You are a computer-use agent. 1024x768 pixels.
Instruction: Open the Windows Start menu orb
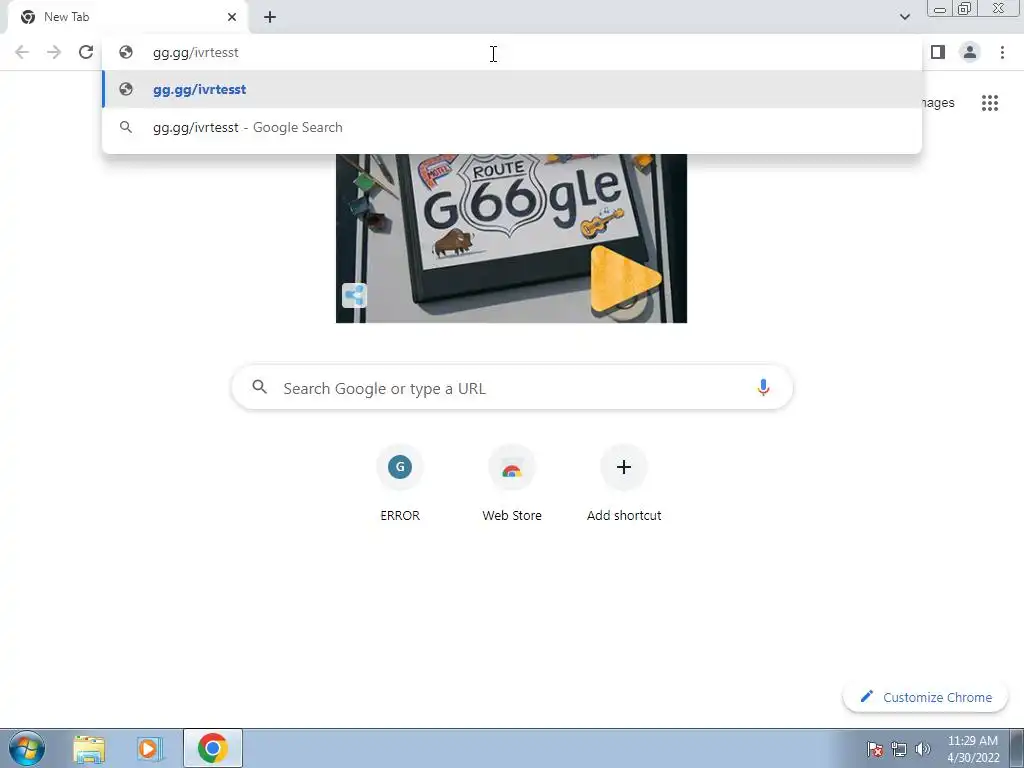click(x=27, y=748)
